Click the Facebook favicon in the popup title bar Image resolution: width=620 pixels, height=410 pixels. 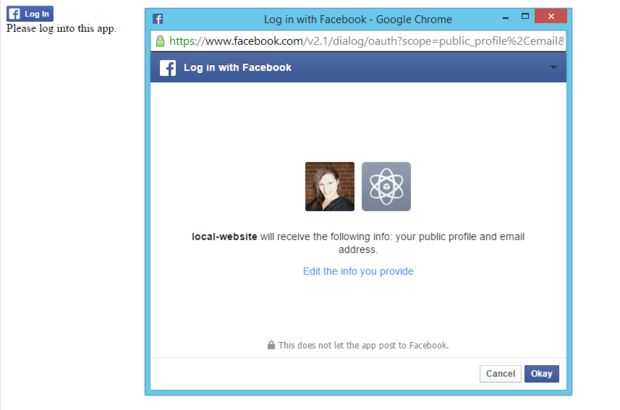coord(158,19)
